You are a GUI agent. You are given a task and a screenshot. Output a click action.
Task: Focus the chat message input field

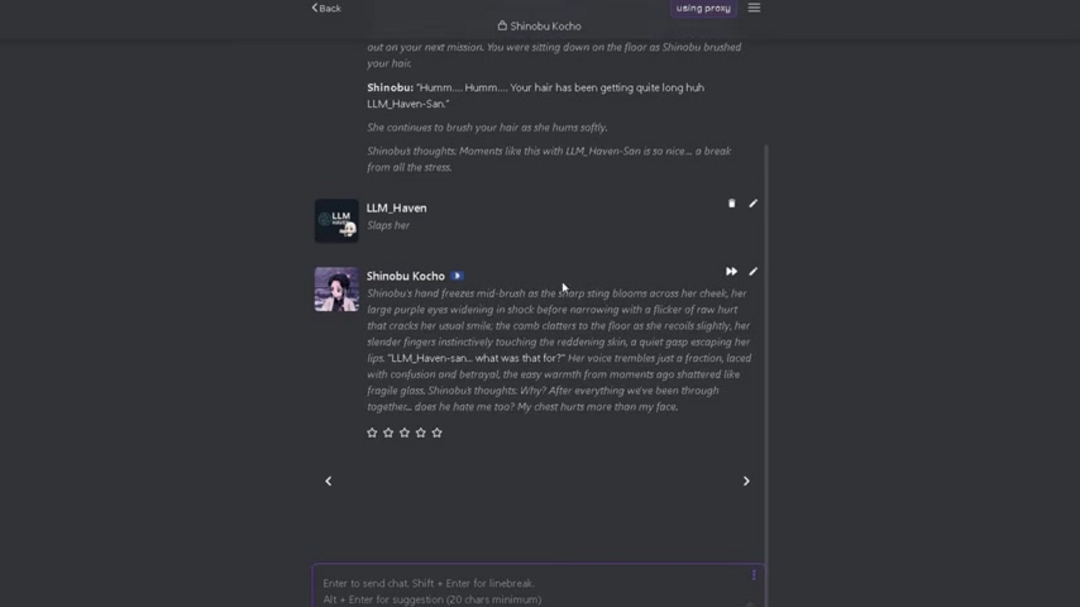point(530,590)
